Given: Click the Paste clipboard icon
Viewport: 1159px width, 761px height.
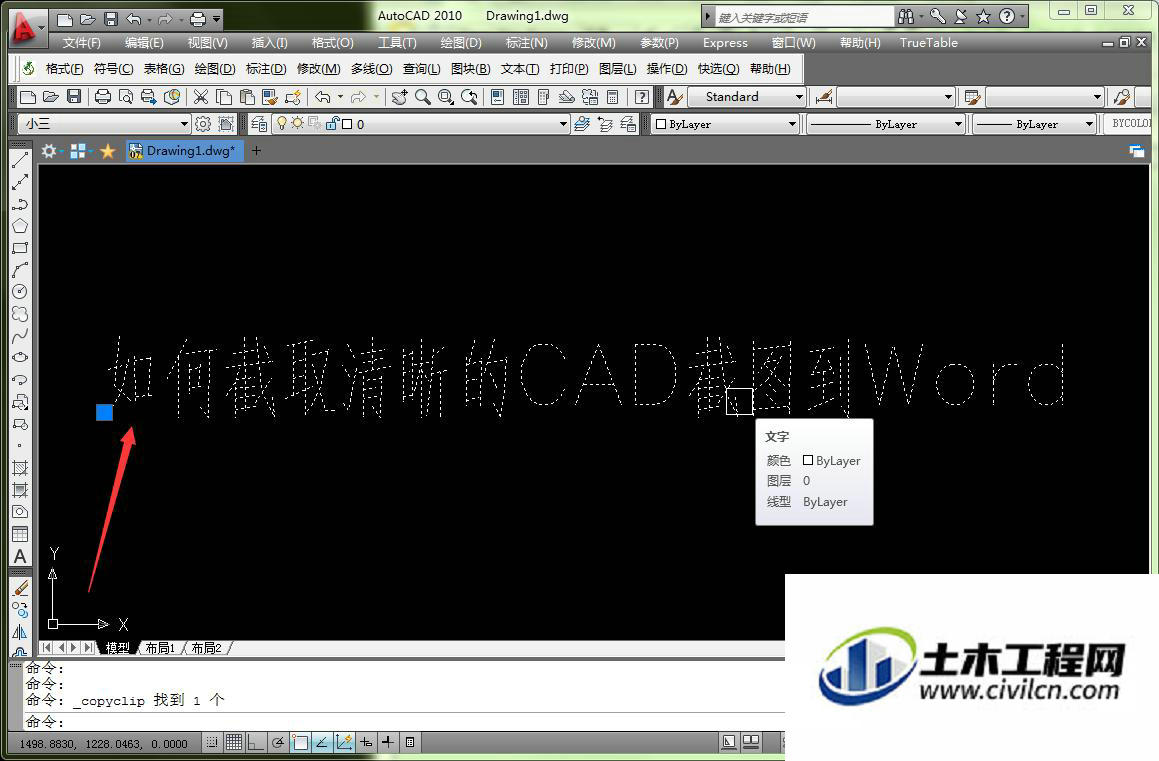Looking at the screenshot, I should pyautogui.click(x=247, y=97).
